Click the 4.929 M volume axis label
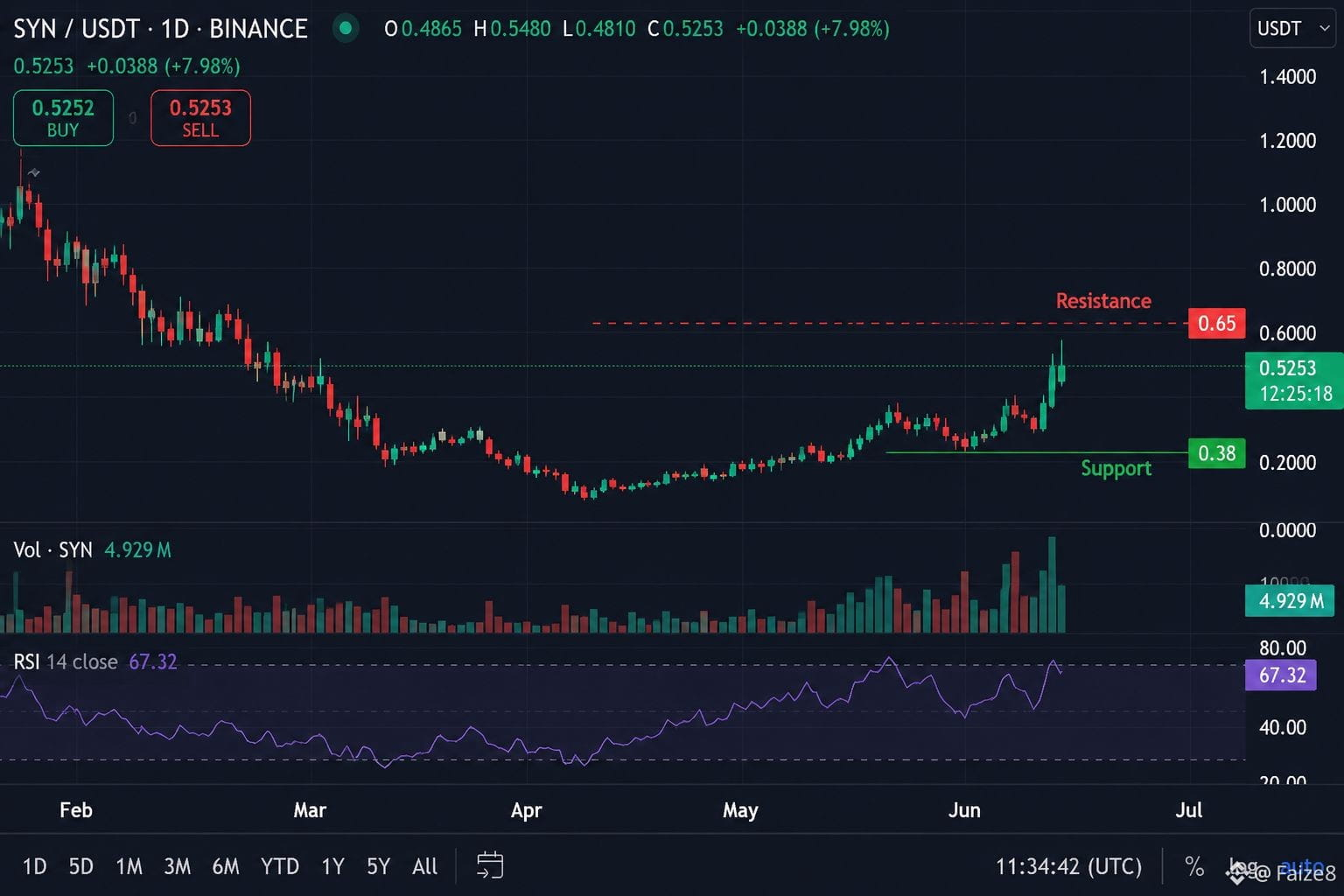The width and height of the screenshot is (1344, 896). point(1291,601)
